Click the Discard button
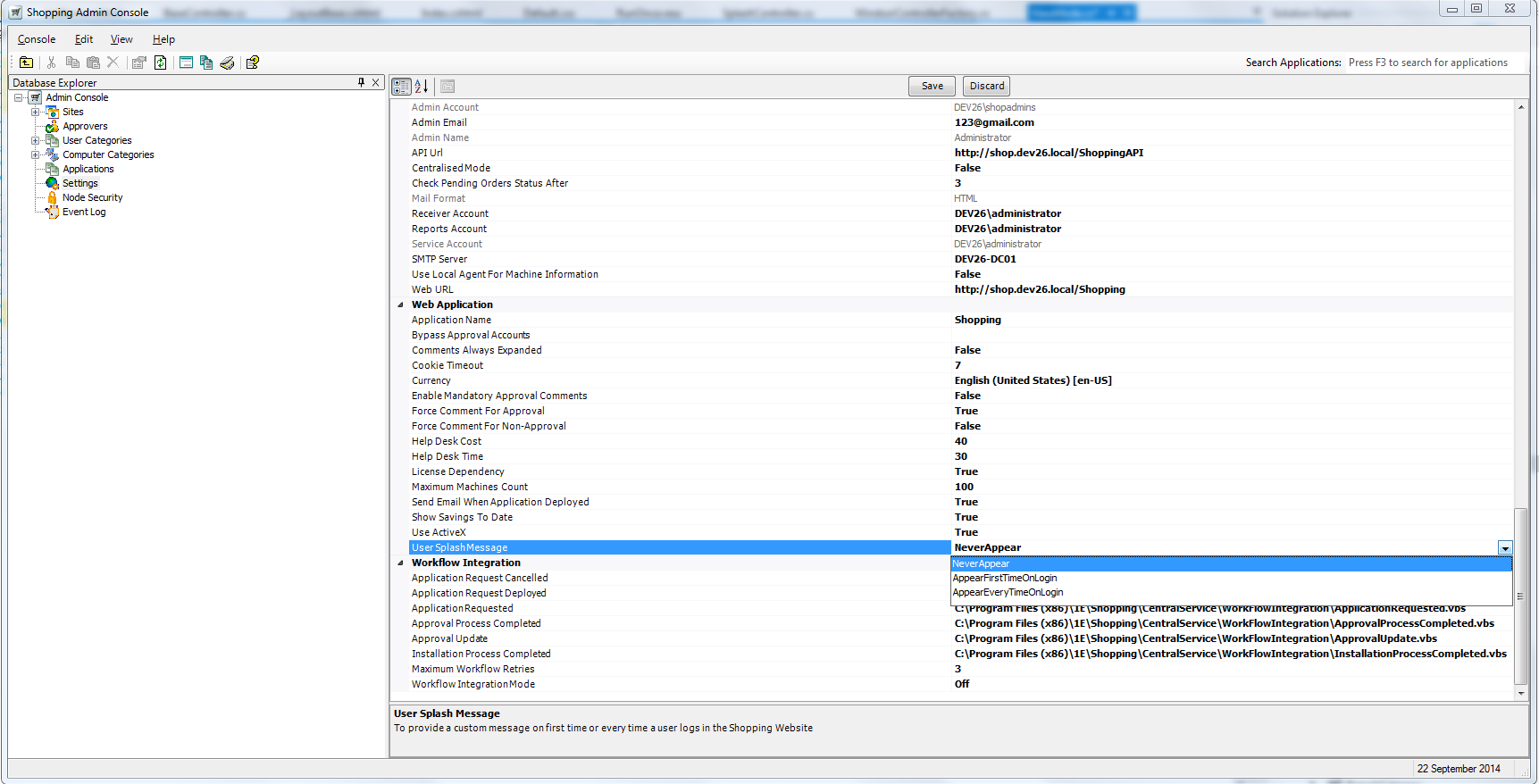Viewport: 1539px width, 784px height. 987,86
